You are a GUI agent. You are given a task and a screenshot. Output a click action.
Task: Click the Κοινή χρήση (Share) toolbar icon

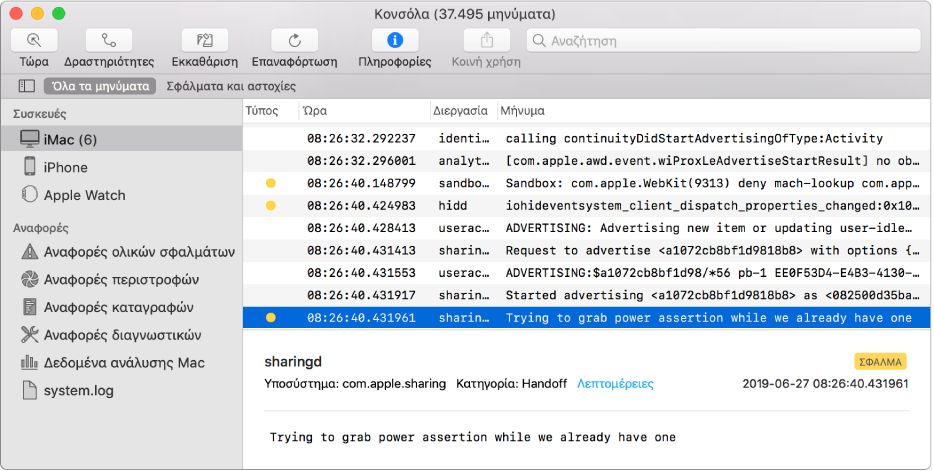[x=487, y=40]
